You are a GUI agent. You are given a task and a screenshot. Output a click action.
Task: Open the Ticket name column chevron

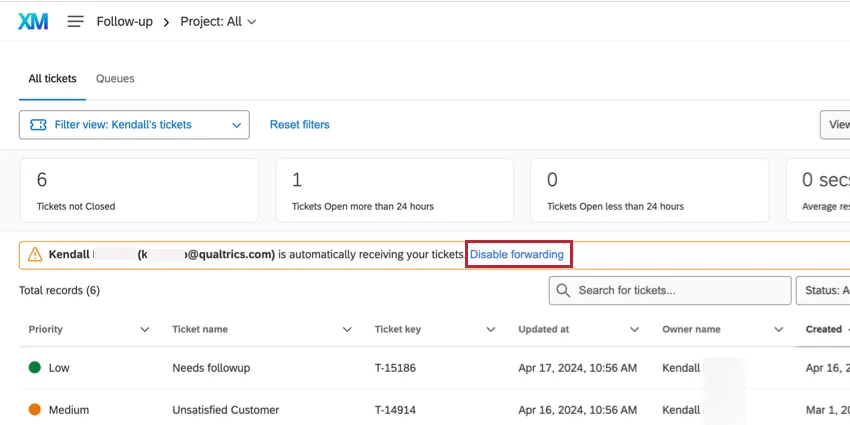point(347,330)
